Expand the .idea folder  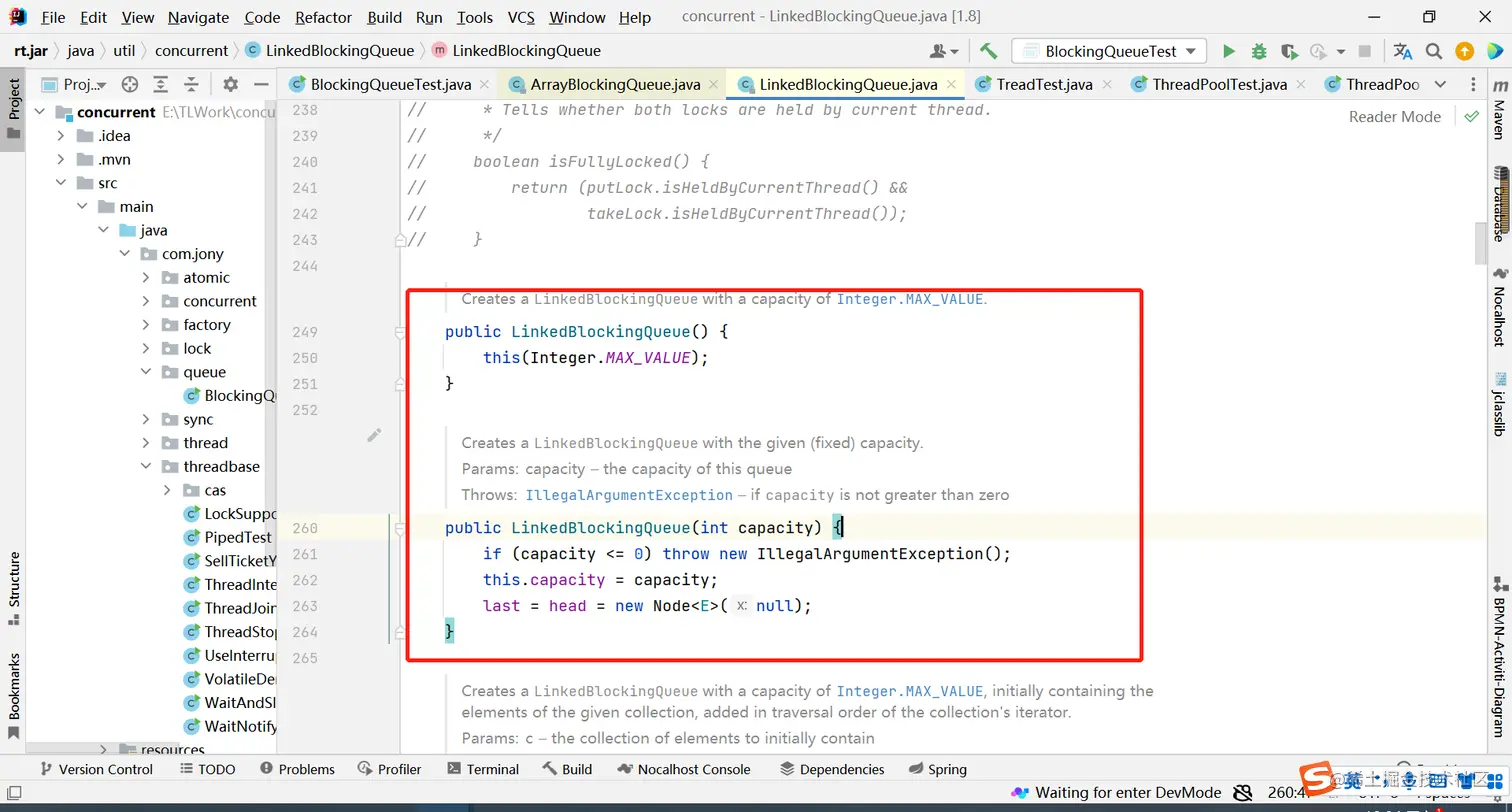pos(61,136)
